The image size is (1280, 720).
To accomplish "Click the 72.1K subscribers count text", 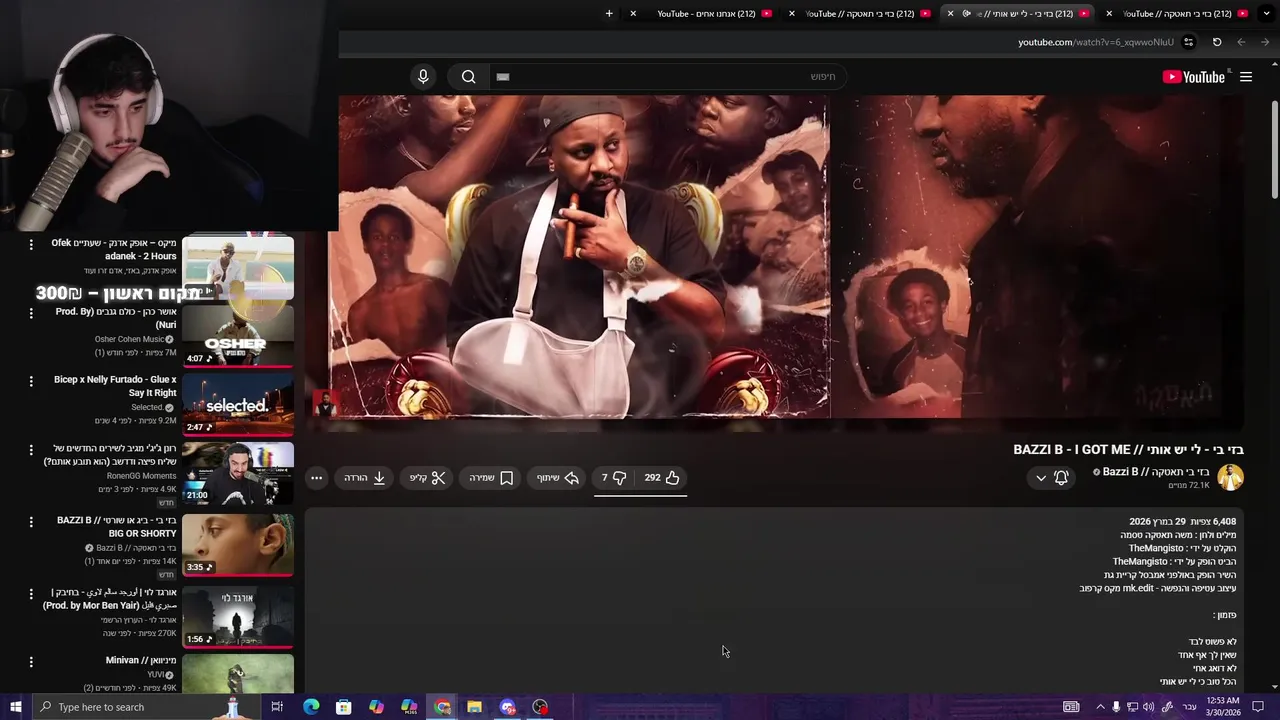I will point(1189,486).
